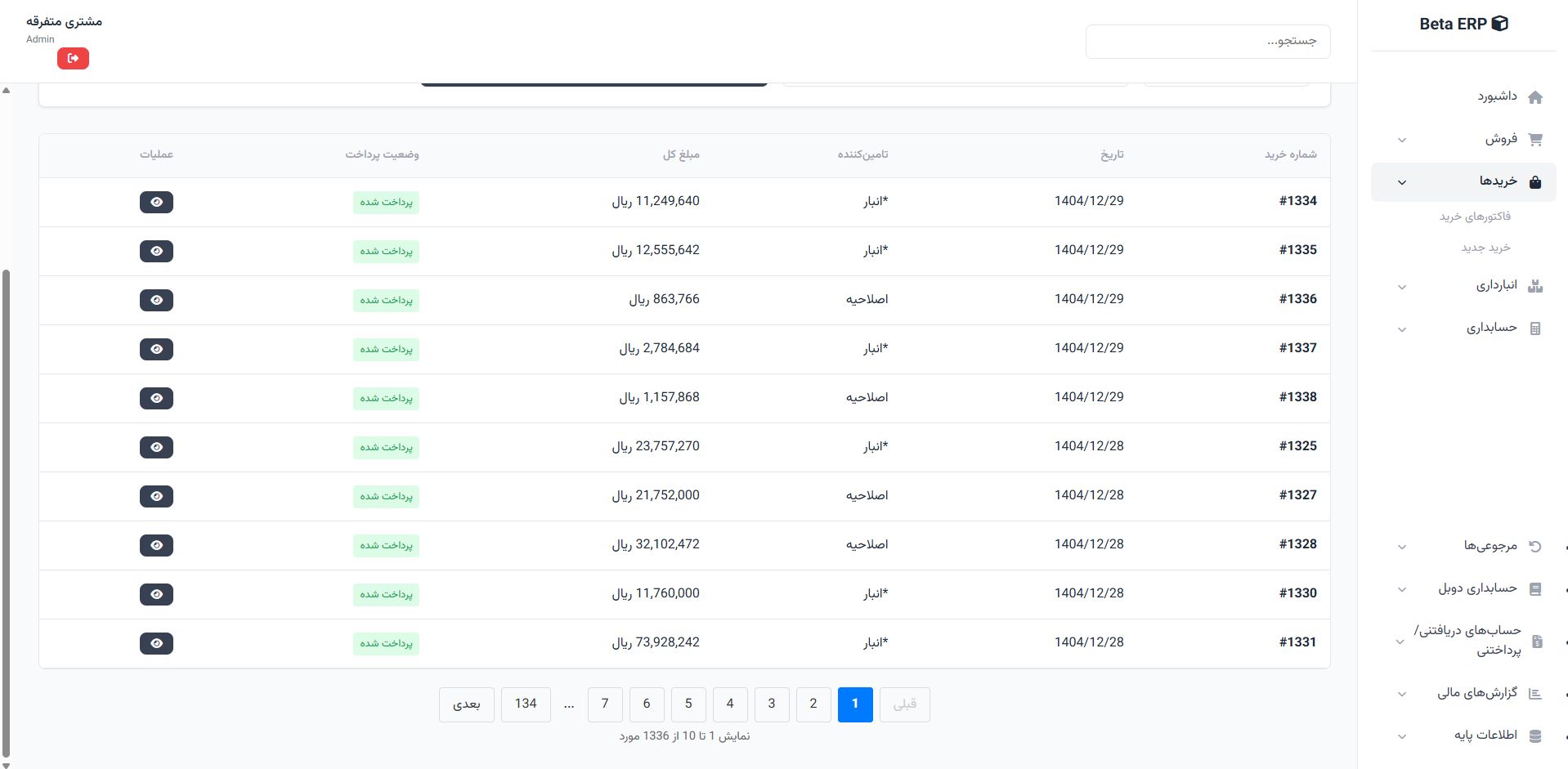Click the red logout icon button
The height and width of the screenshot is (769, 1568).
tap(73, 58)
